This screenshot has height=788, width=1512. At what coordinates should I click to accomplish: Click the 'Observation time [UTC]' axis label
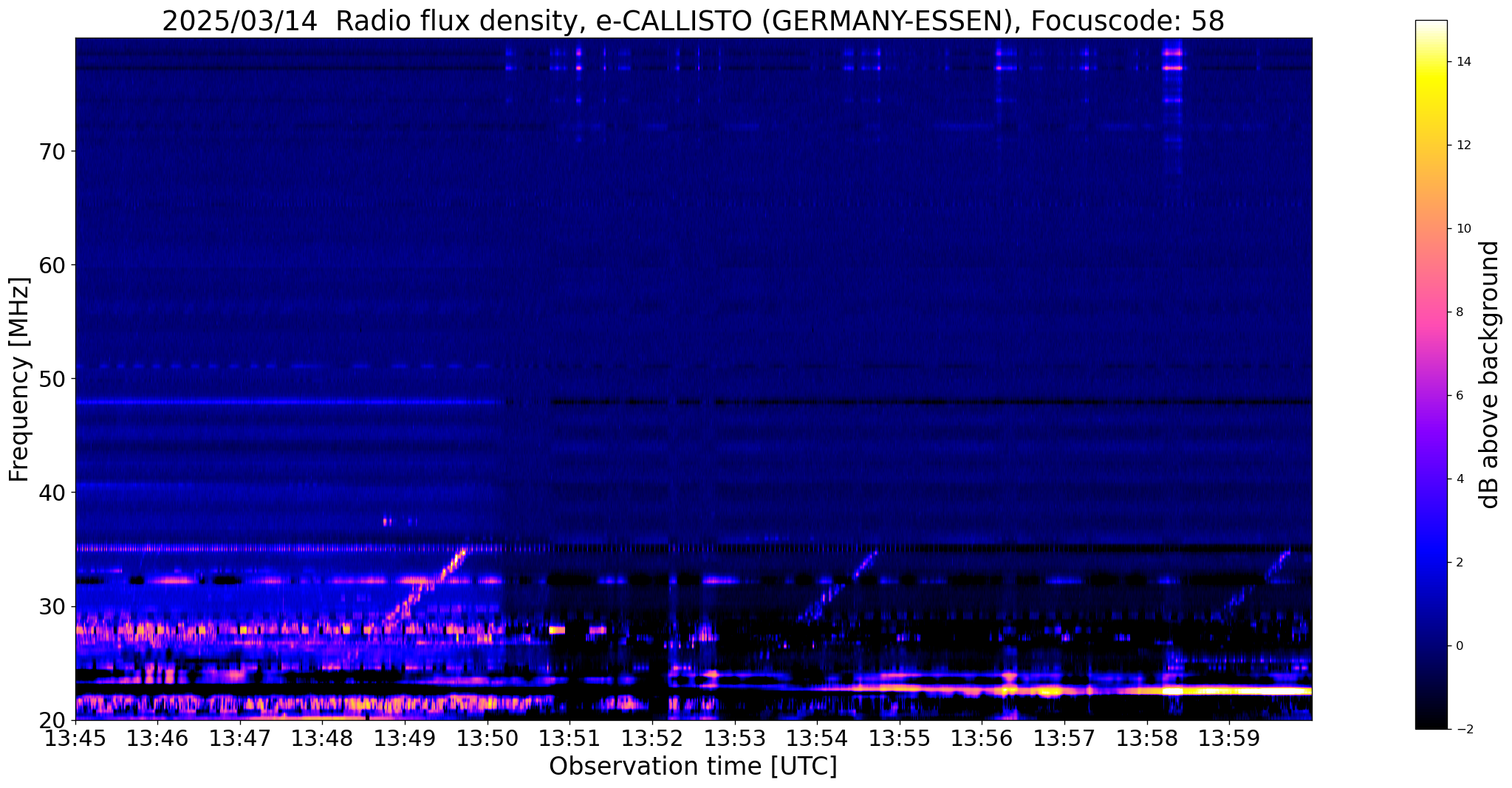[x=693, y=766]
